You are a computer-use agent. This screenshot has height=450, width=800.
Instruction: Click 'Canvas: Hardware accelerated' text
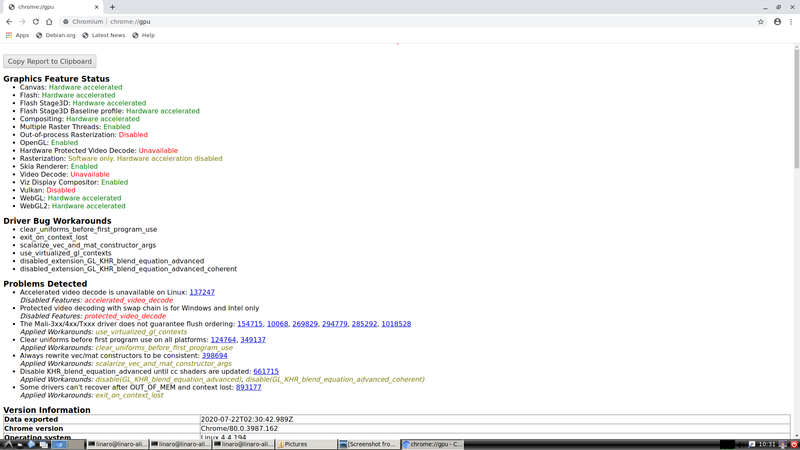pos(71,87)
